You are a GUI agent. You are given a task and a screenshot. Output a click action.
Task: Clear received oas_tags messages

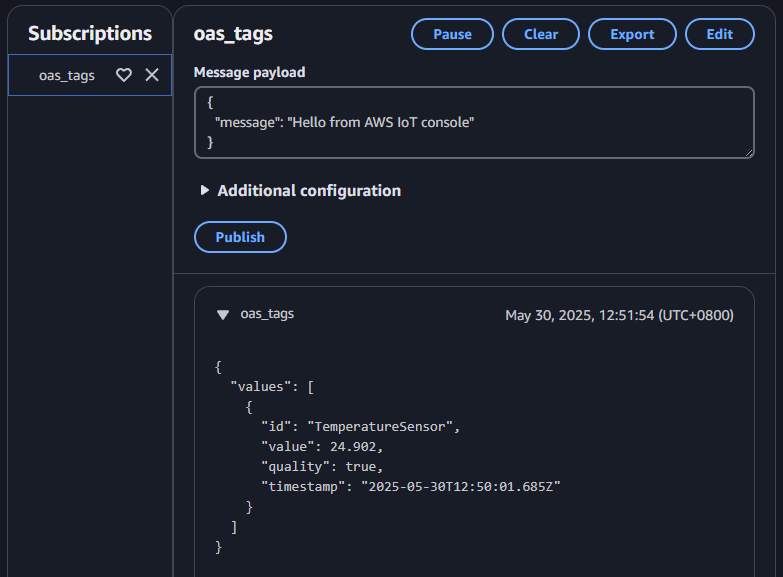click(541, 34)
